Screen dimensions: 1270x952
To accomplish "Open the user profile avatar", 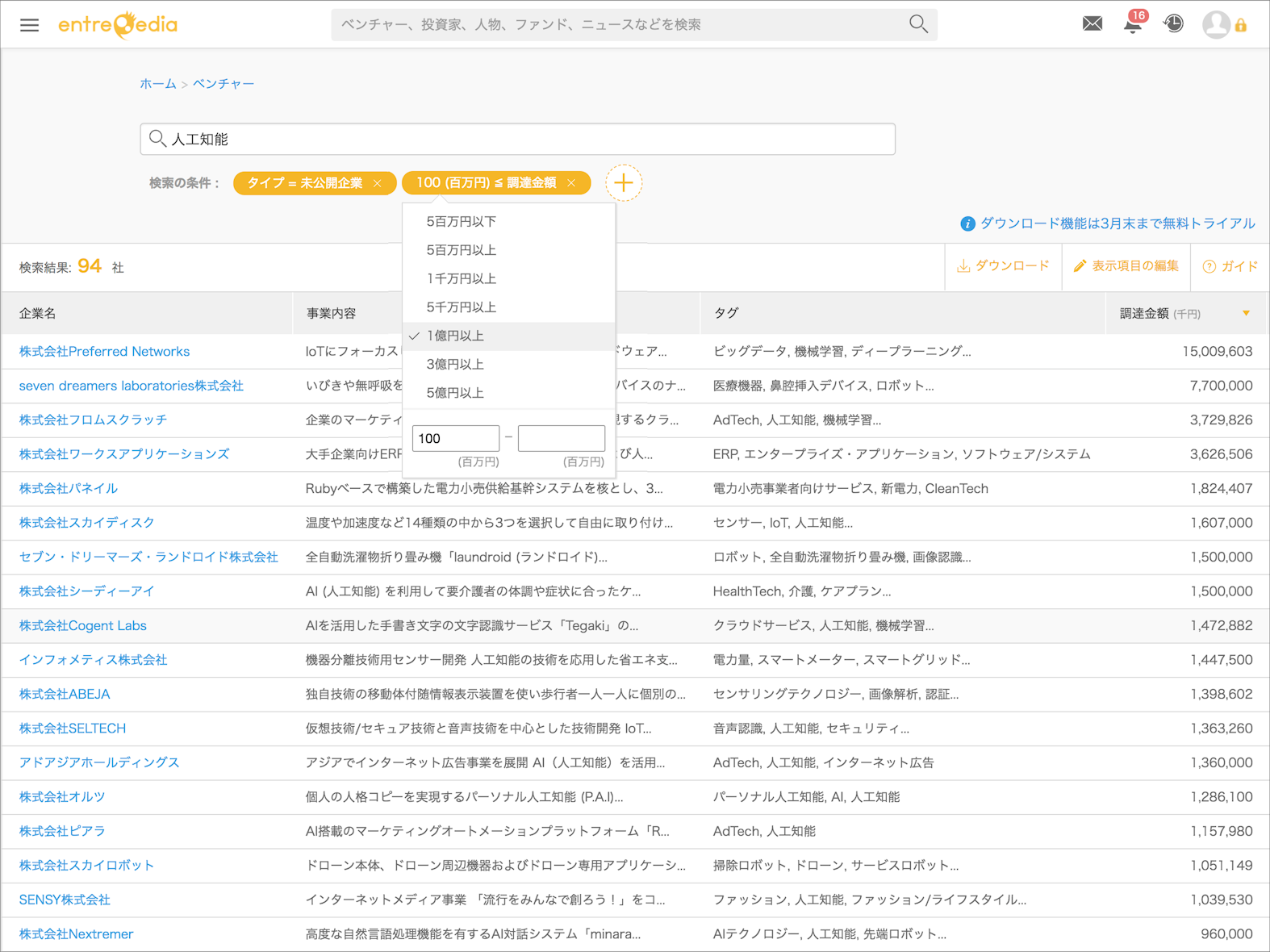I will click(1215, 25).
